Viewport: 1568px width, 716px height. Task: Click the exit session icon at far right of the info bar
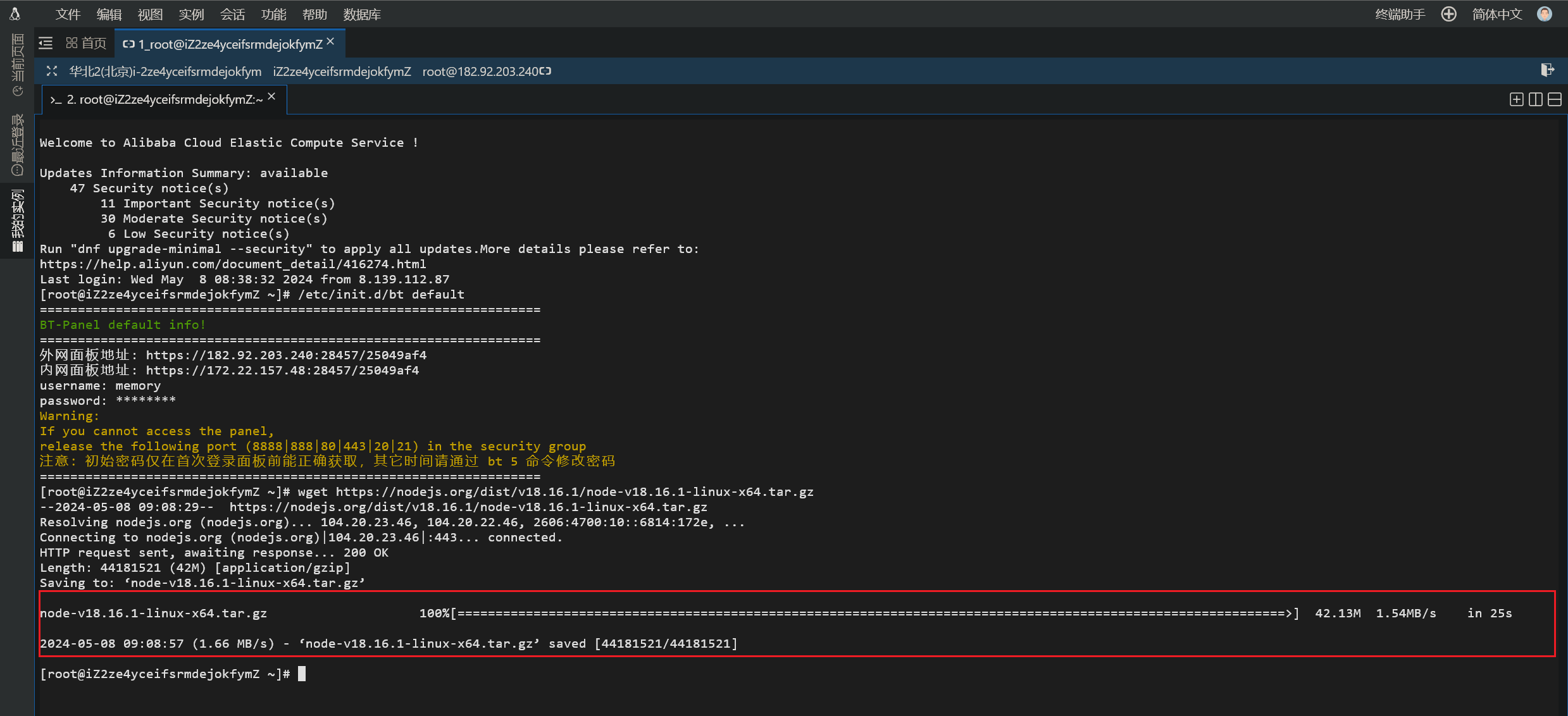coord(1547,70)
